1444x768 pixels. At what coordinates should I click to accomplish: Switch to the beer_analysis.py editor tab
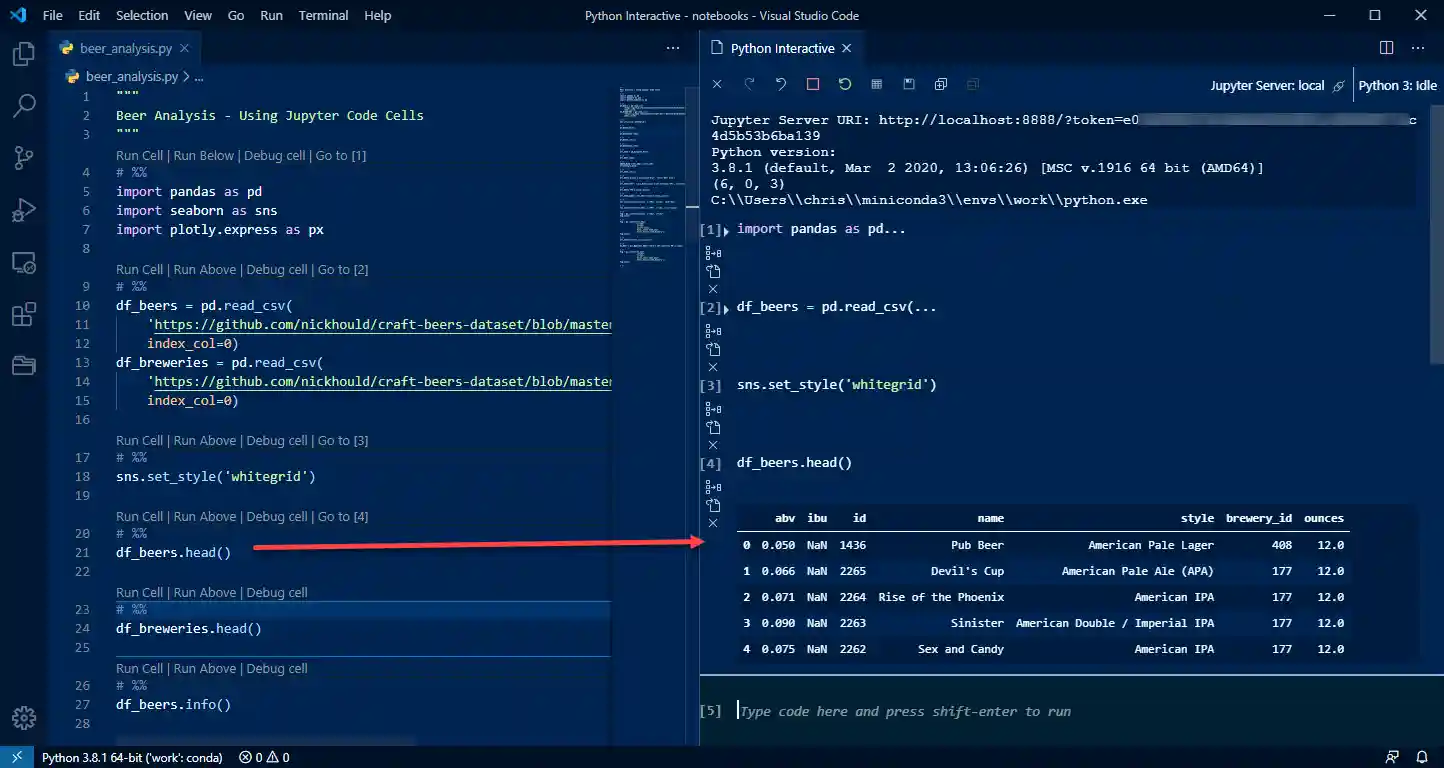coord(125,48)
